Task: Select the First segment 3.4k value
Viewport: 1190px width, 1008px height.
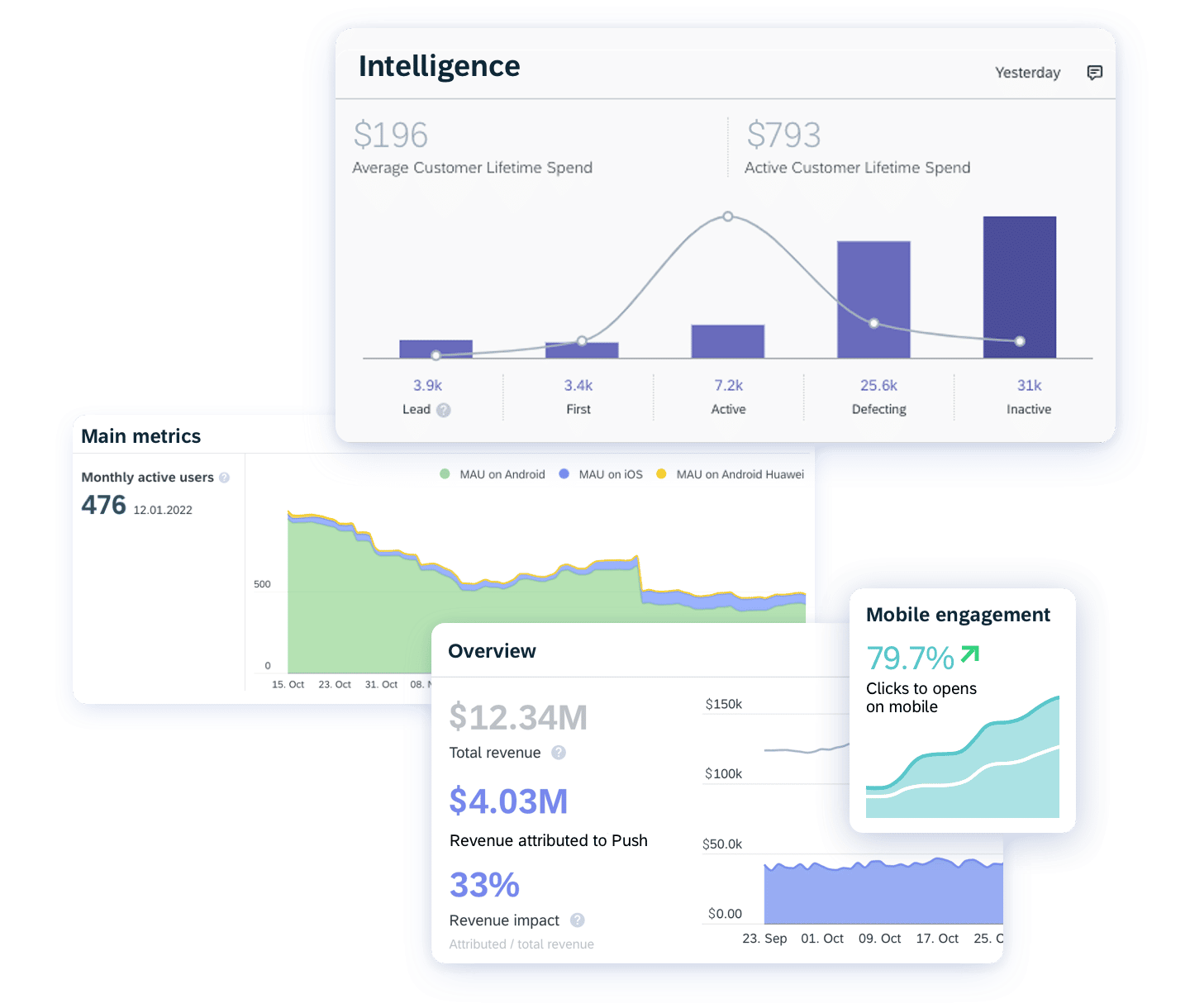Action: 578,385
